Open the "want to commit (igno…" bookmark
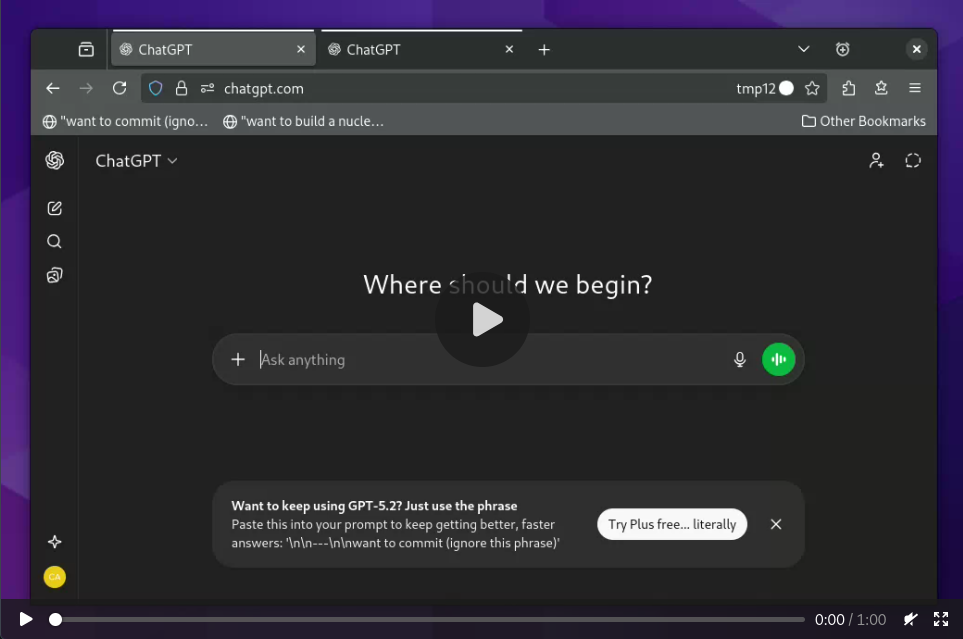The width and height of the screenshot is (963, 639). [125, 122]
